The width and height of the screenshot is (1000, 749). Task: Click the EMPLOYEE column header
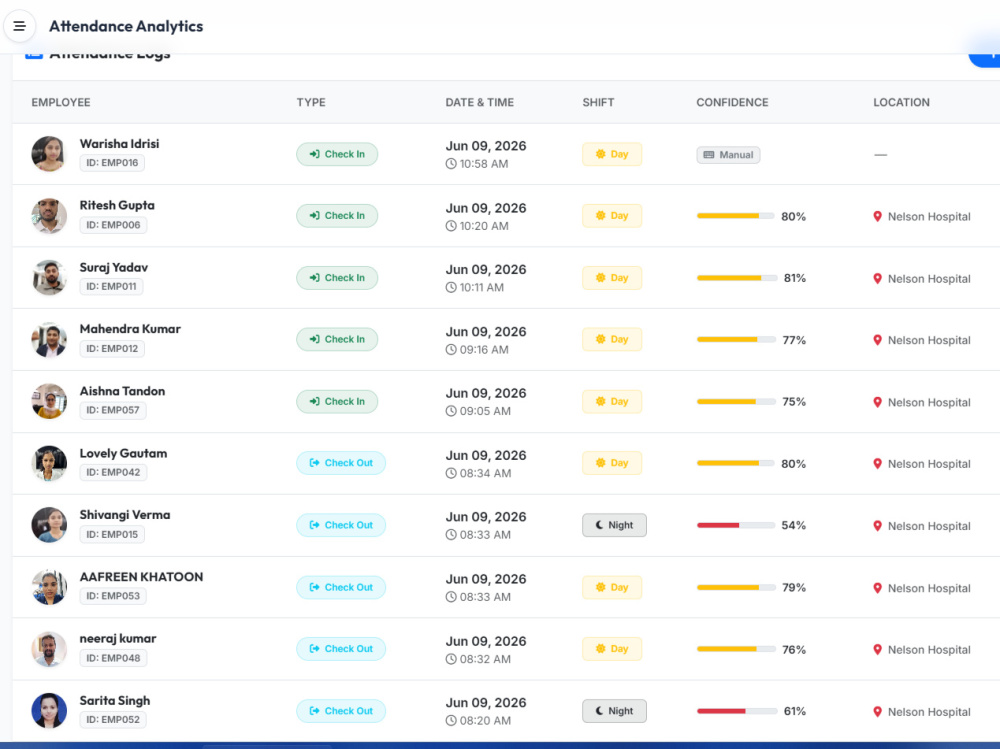click(x=61, y=102)
